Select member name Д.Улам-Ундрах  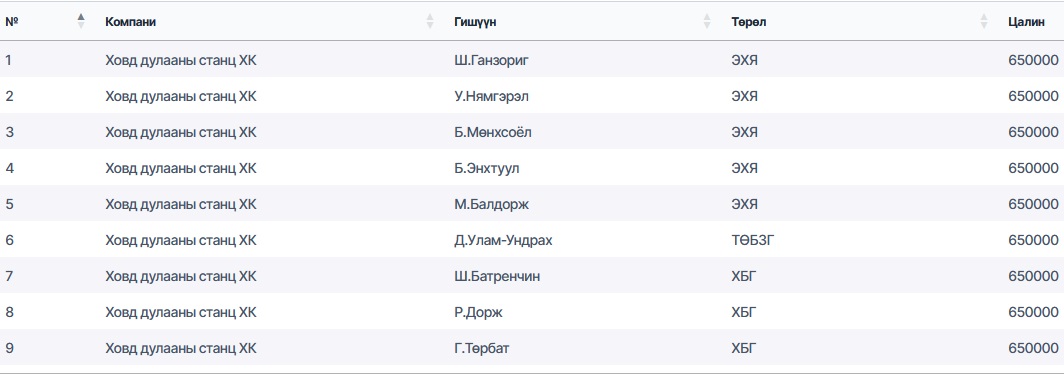click(503, 240)
